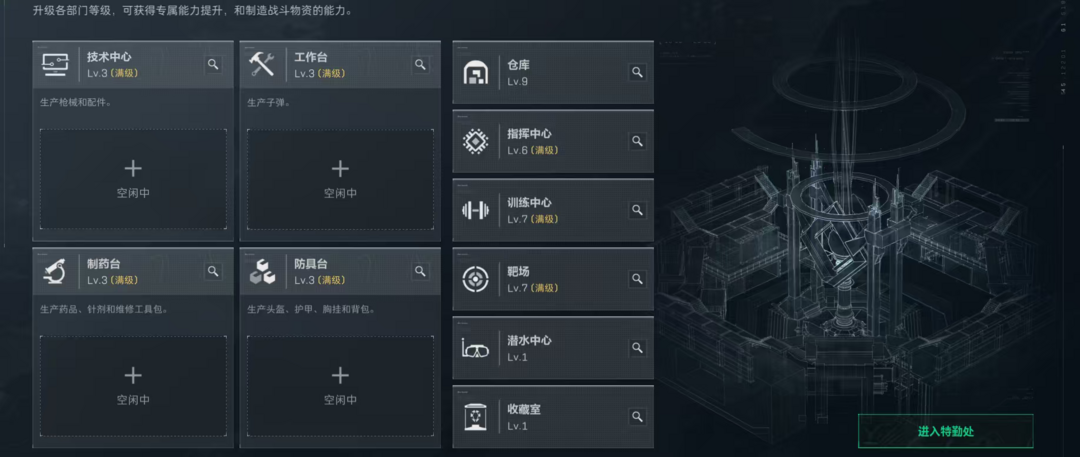Viewport: 1080px width, 457px height.
Task: Click the 进入特勤处 button
Action: (945, 431)
